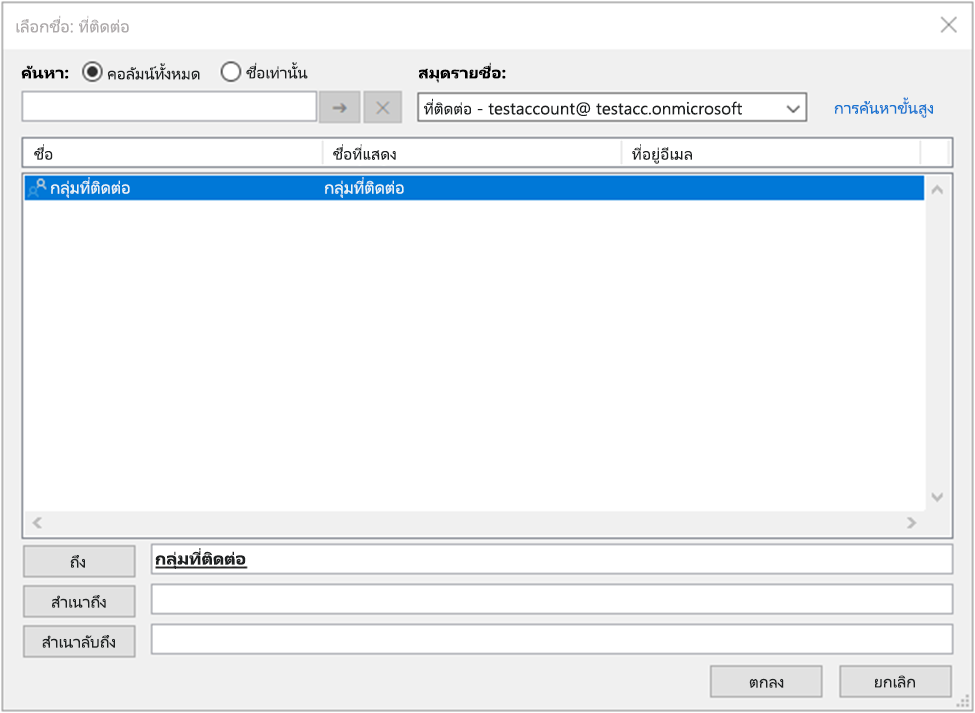
Task: Select the คอลัมน์ทั้งหมด radio button
Action: pos(91,73)
